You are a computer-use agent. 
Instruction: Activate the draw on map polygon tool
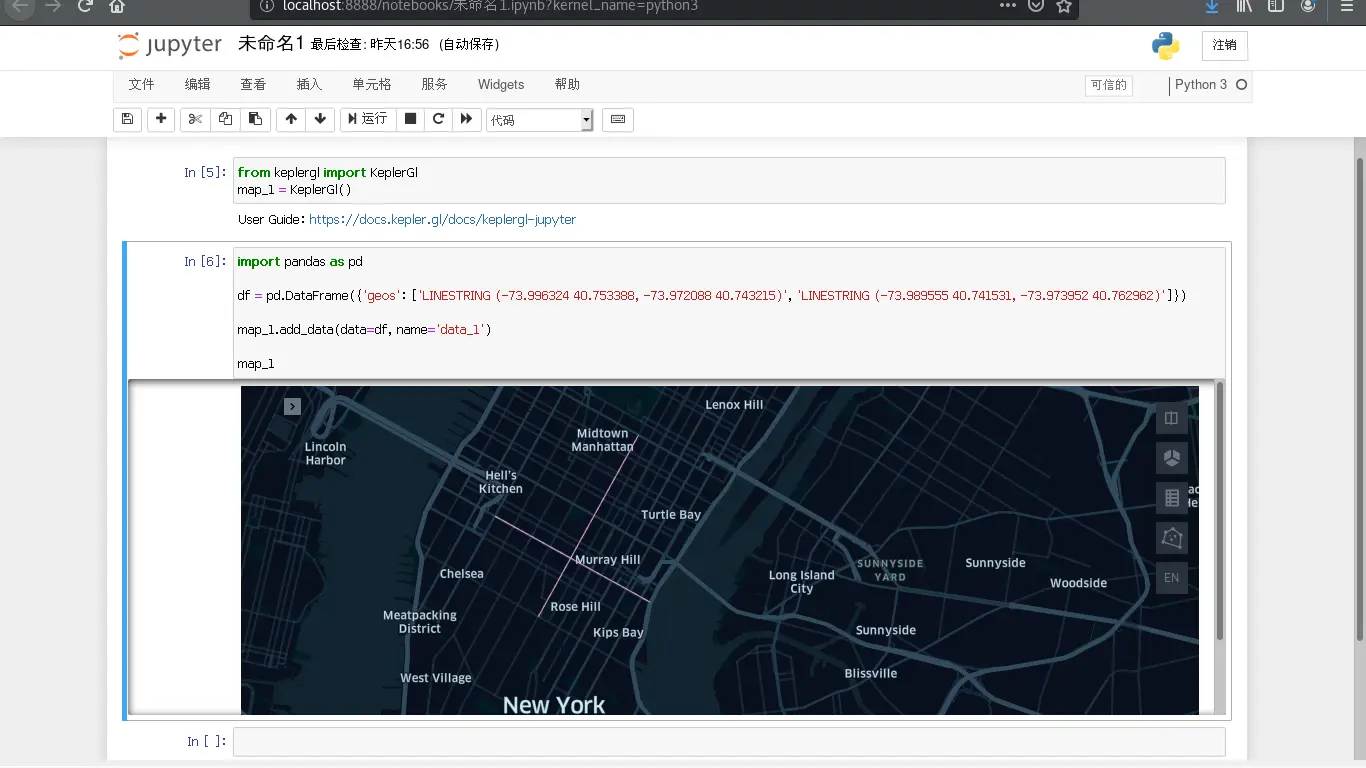[x=1172, y=538]
